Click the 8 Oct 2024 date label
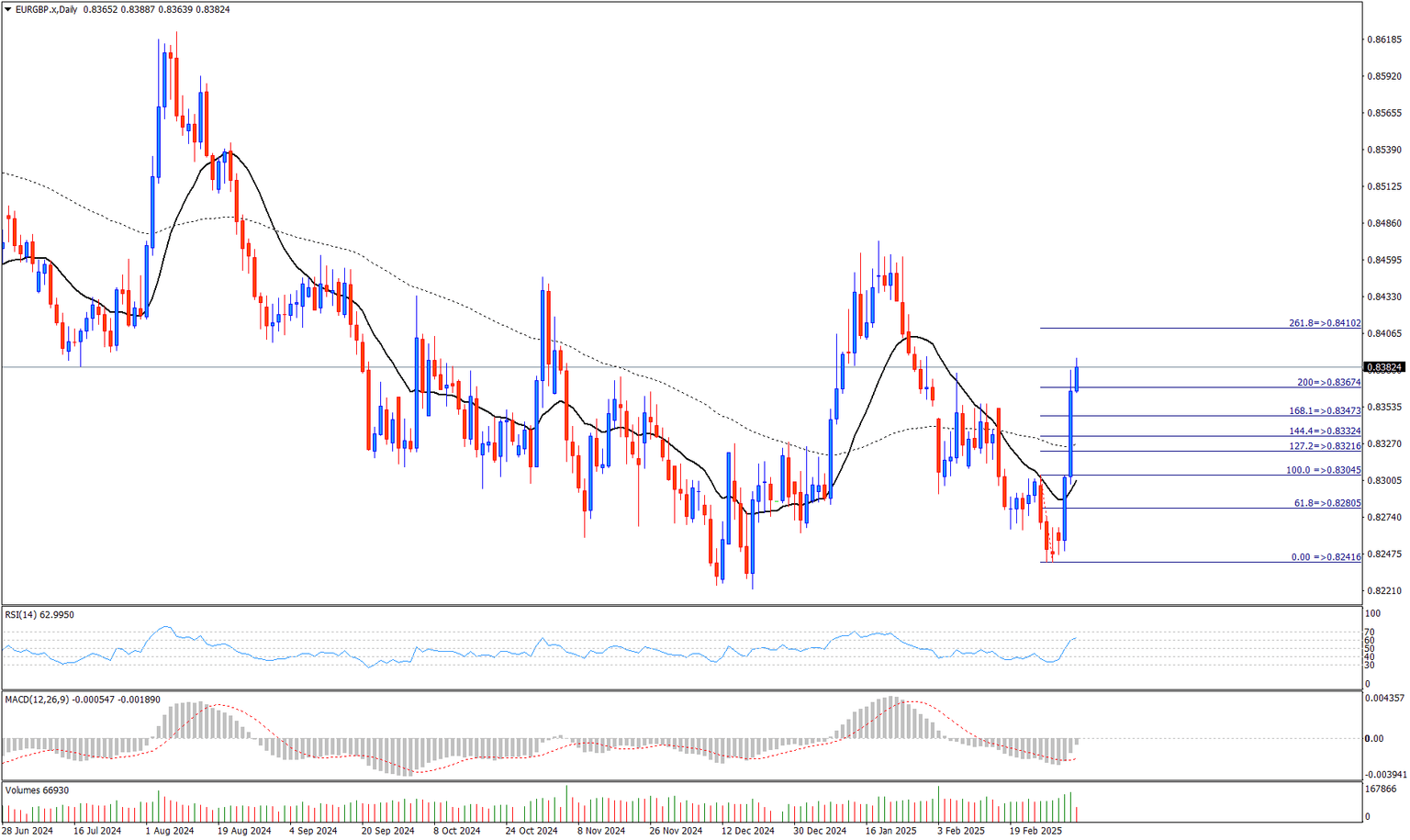This screenshot has height=840, width=1410. click(x=457, y=831)
